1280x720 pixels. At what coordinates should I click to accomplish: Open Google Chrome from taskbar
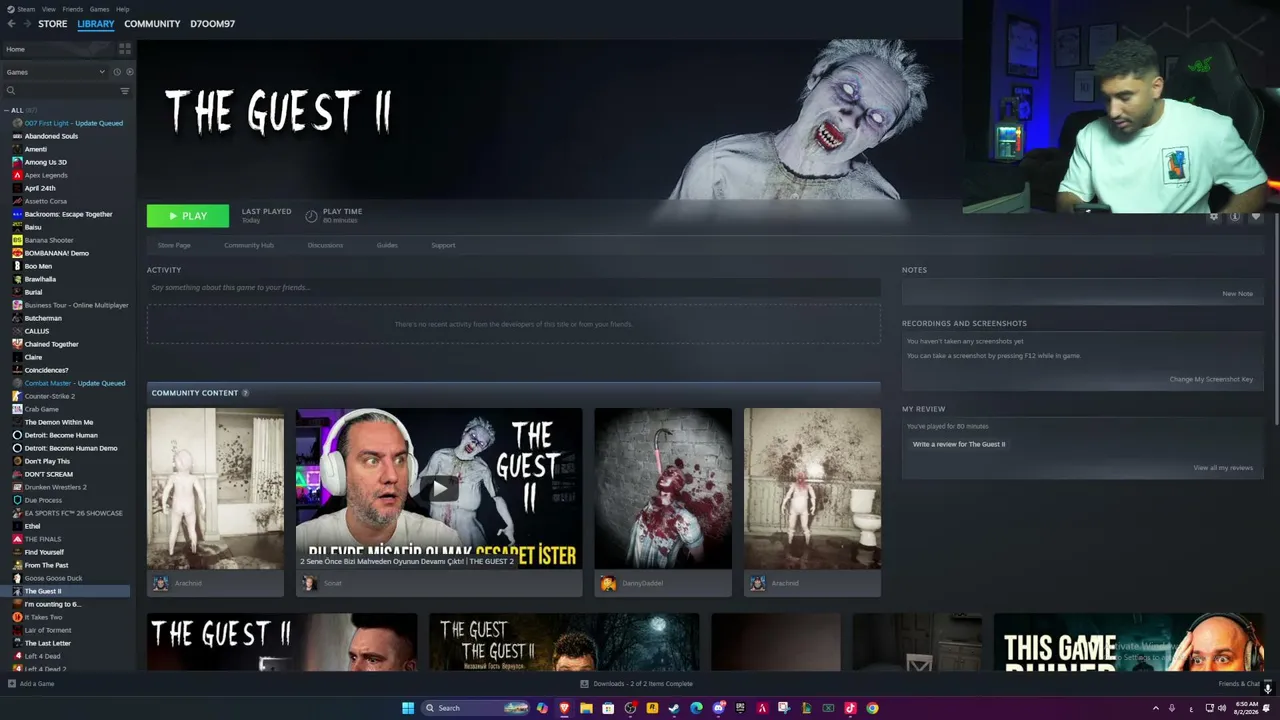(x=872, y=708)
